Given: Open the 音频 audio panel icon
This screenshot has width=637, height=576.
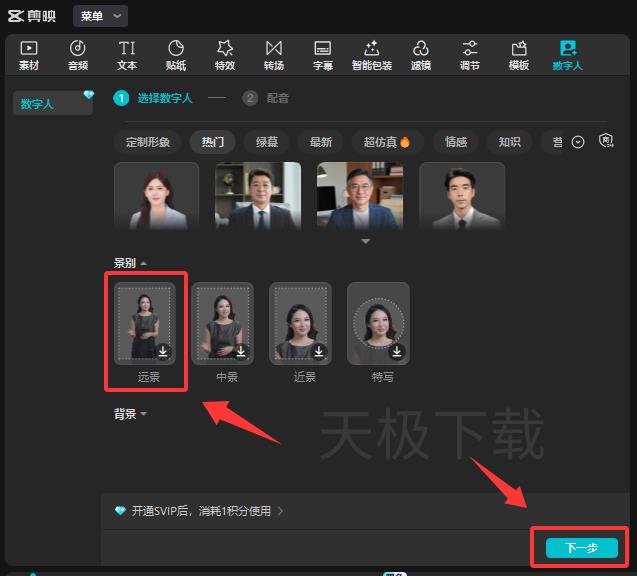Looking at the screenshot, I should [78, 55].
